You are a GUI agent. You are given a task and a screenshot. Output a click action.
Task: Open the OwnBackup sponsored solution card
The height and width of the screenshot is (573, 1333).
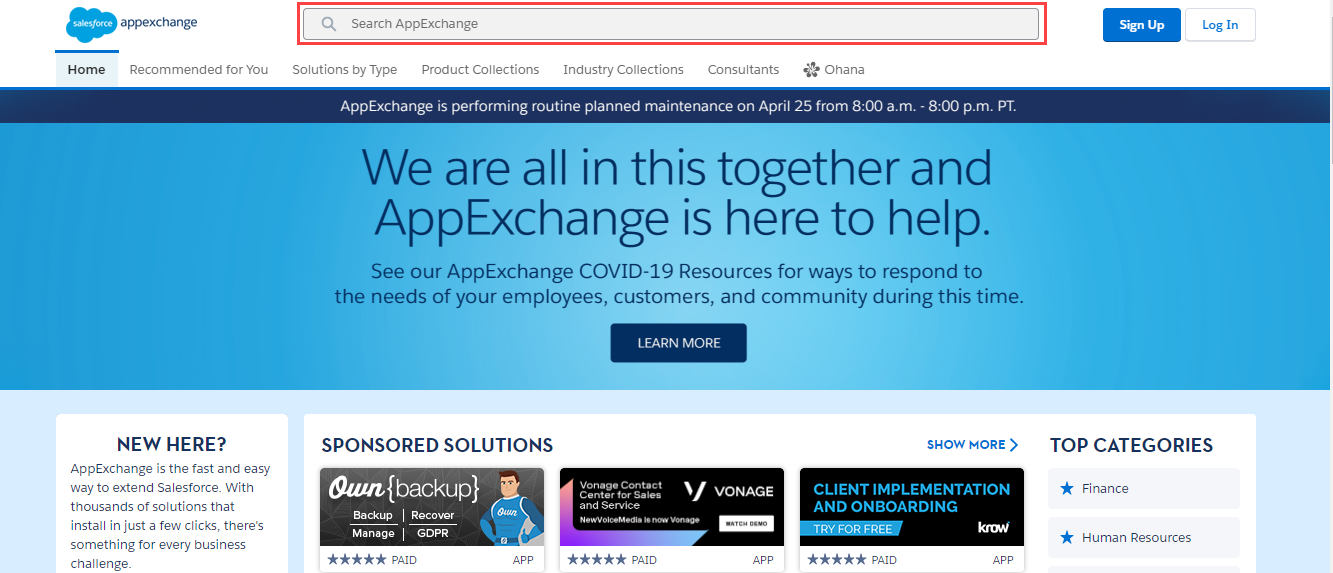pos(432,519)
